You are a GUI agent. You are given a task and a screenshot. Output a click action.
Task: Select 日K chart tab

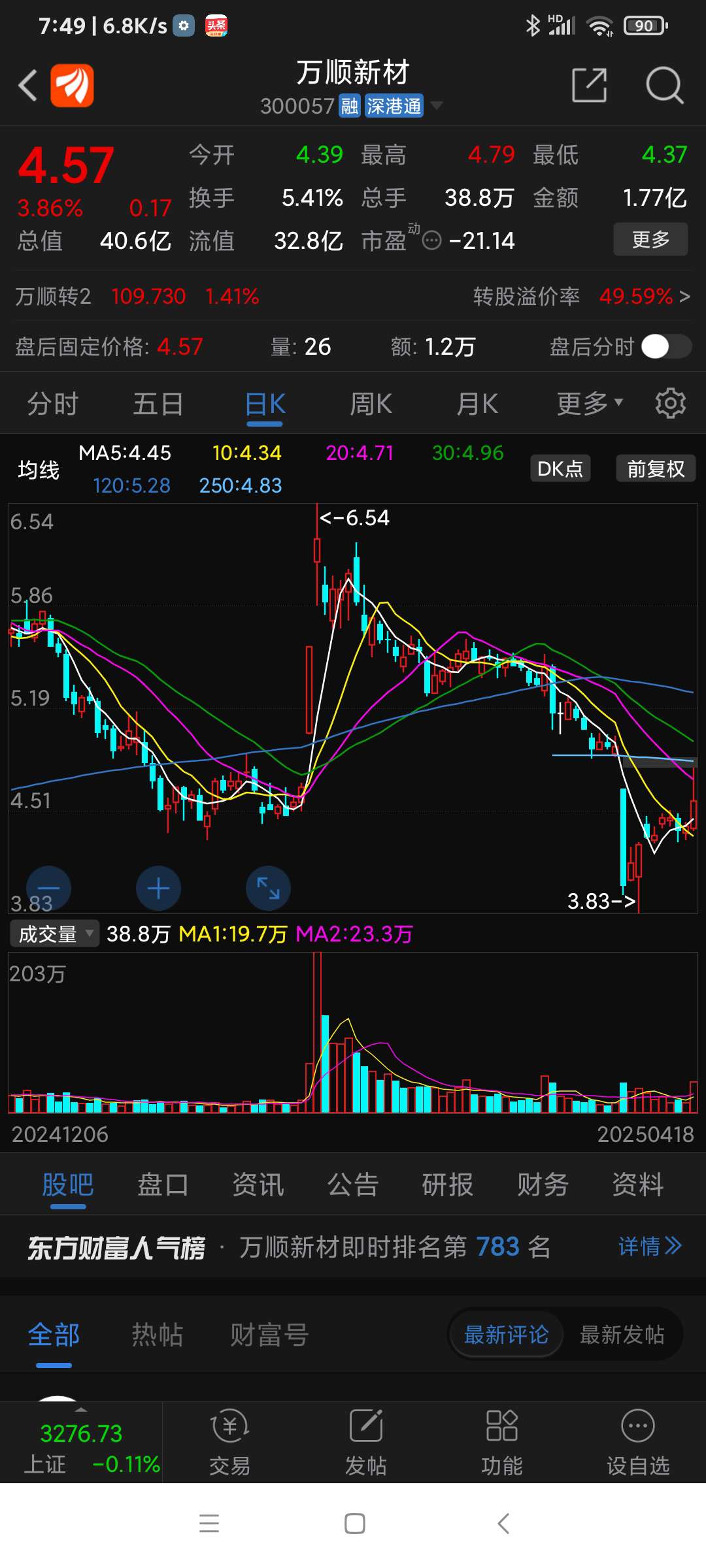coord(265,404)
